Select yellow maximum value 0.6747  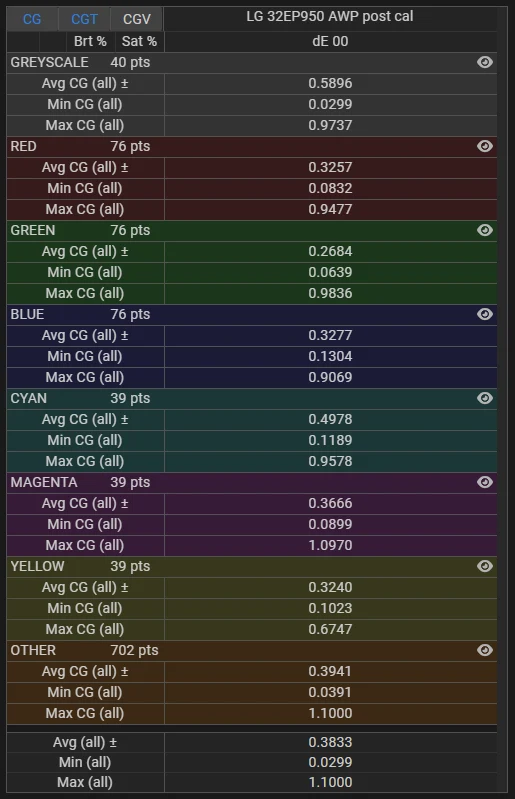tap(330, 629)
